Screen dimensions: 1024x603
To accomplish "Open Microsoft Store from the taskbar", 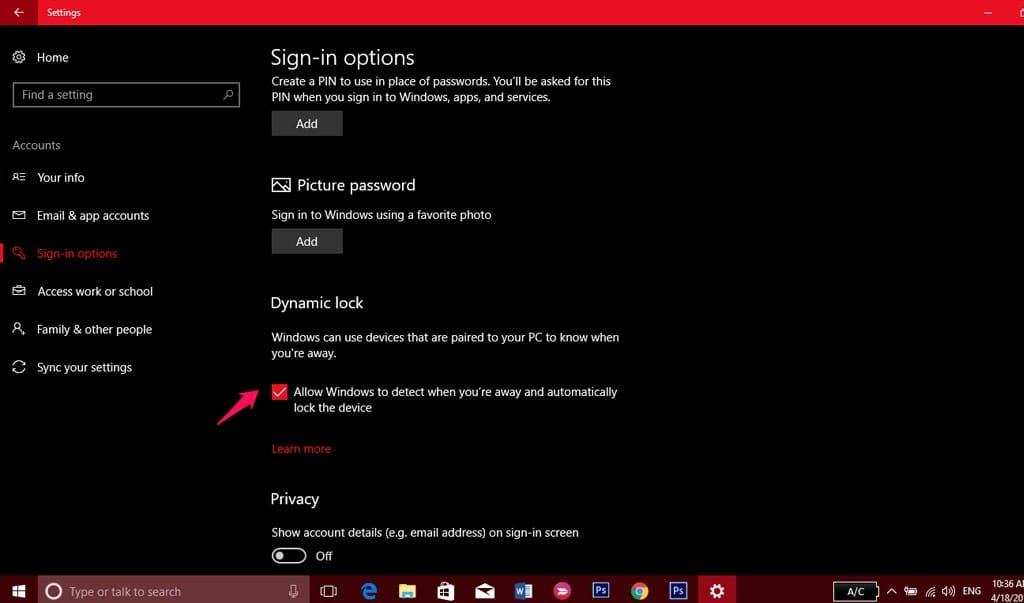I will pyautogui.click(x=446, y=591).
